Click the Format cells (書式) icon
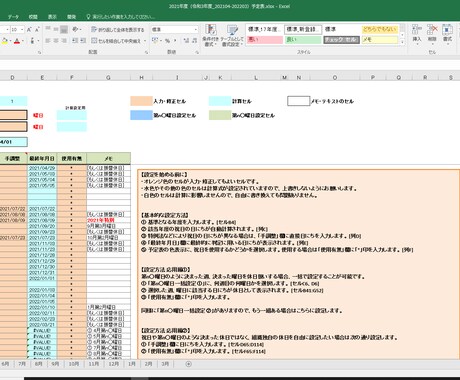Image resolution: width=460 pixels, height=380 pixels. click(x=447, y=33)
